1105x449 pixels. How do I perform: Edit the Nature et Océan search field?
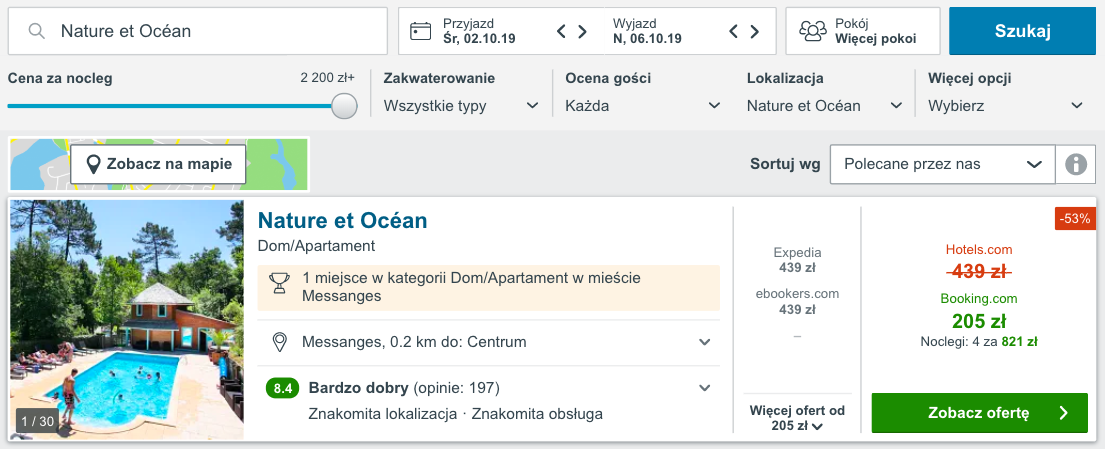tap(198, 31)
